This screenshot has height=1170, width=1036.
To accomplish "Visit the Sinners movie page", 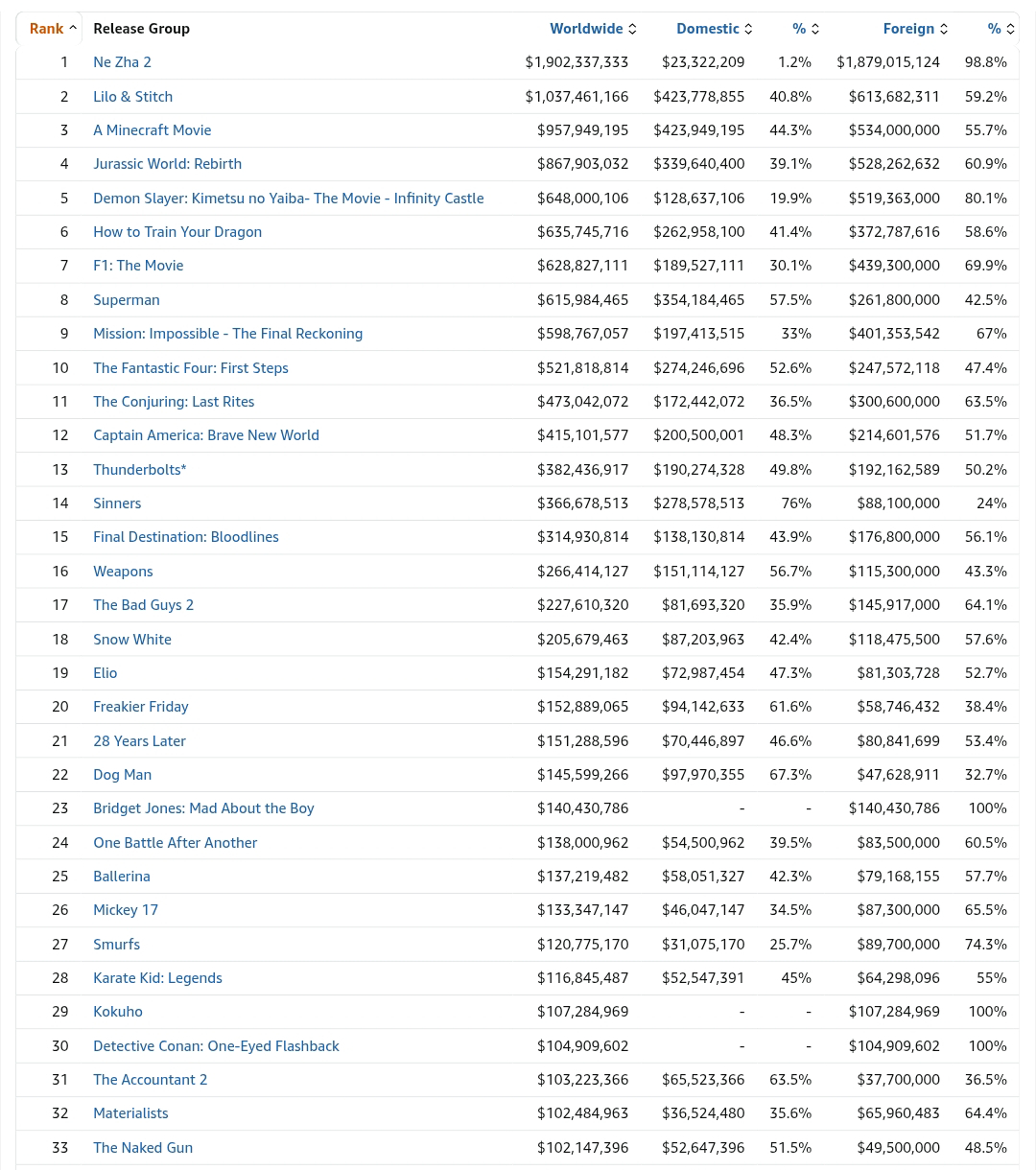I will (116, 503).
